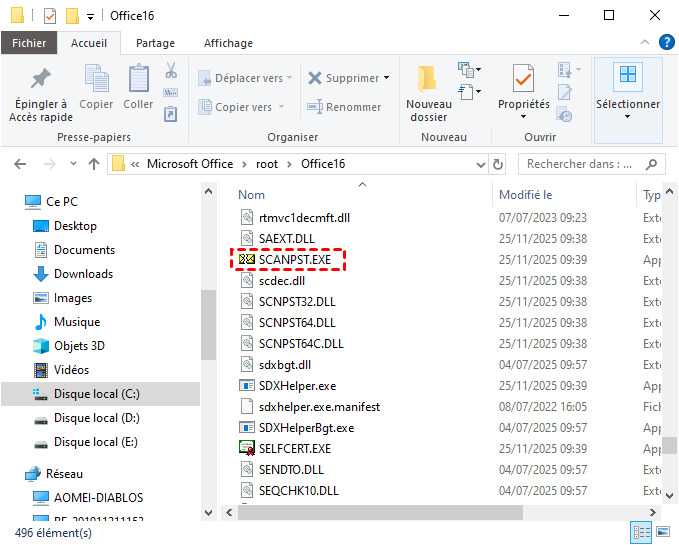Open the Help question mark icon
Viewport: 679px width, 545px height.
666,42
